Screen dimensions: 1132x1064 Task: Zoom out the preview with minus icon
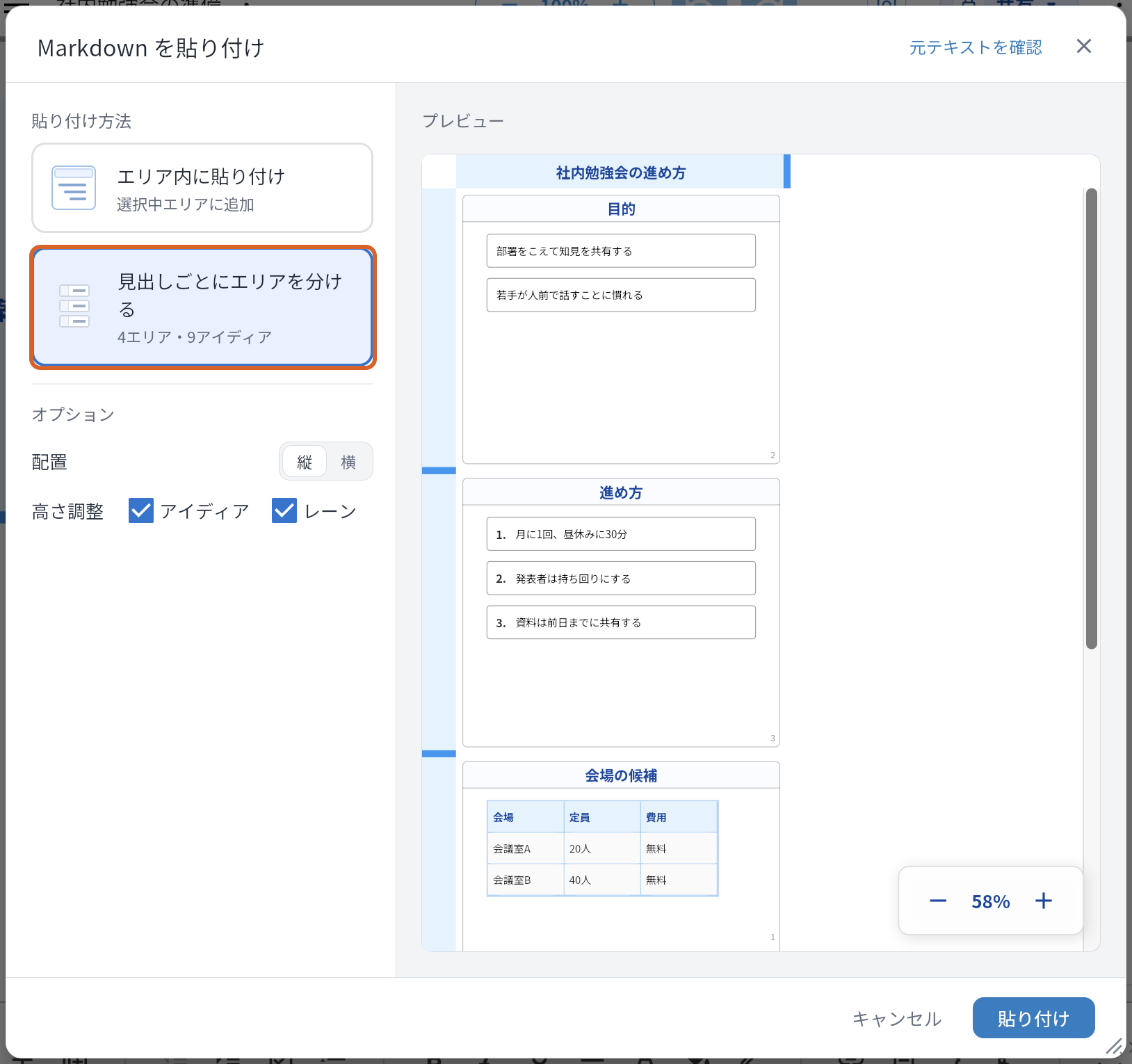938,901
